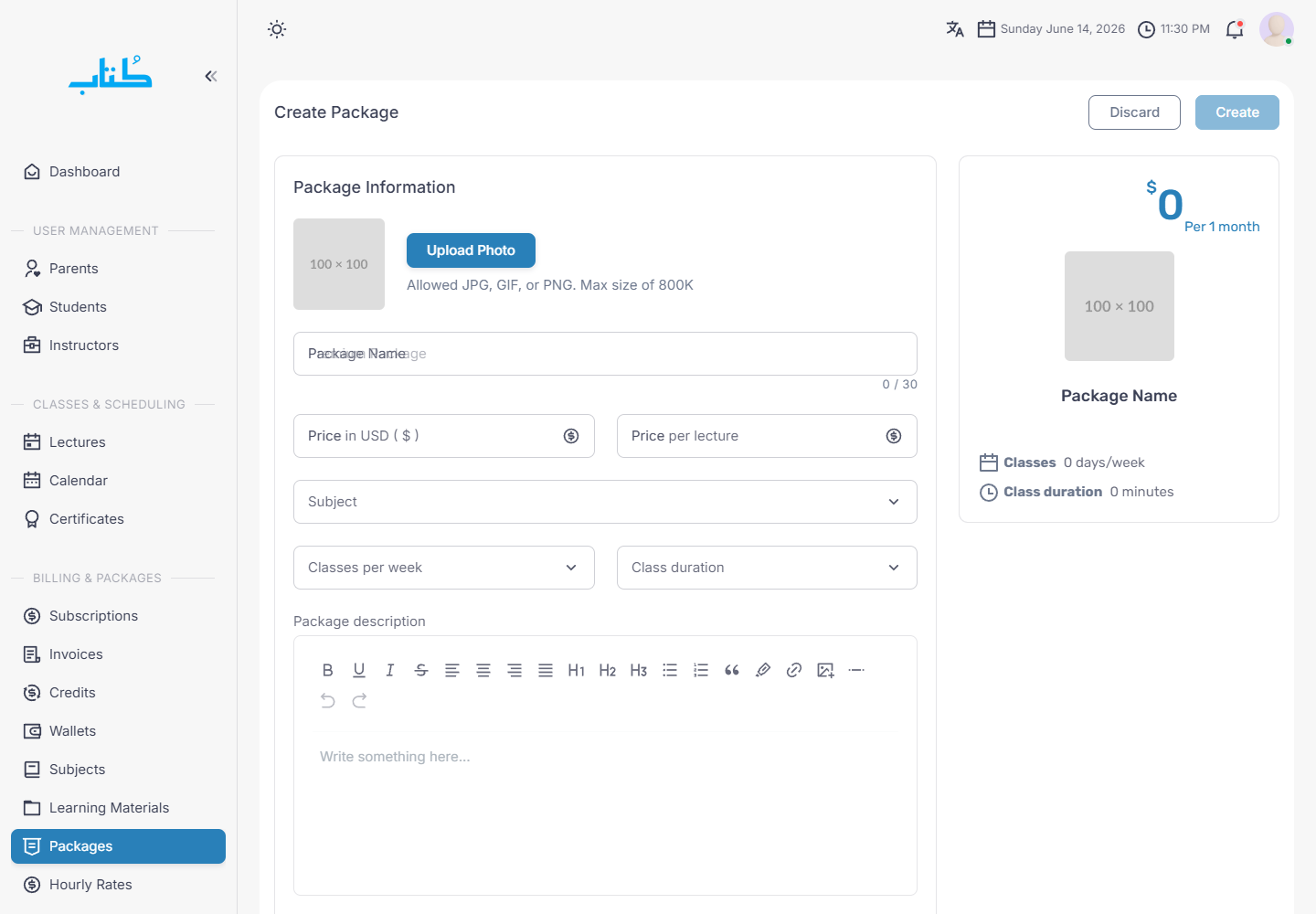Screen dimensions: 1316x914
Task: Click into description text area
Action: click(x=605, y=813)
